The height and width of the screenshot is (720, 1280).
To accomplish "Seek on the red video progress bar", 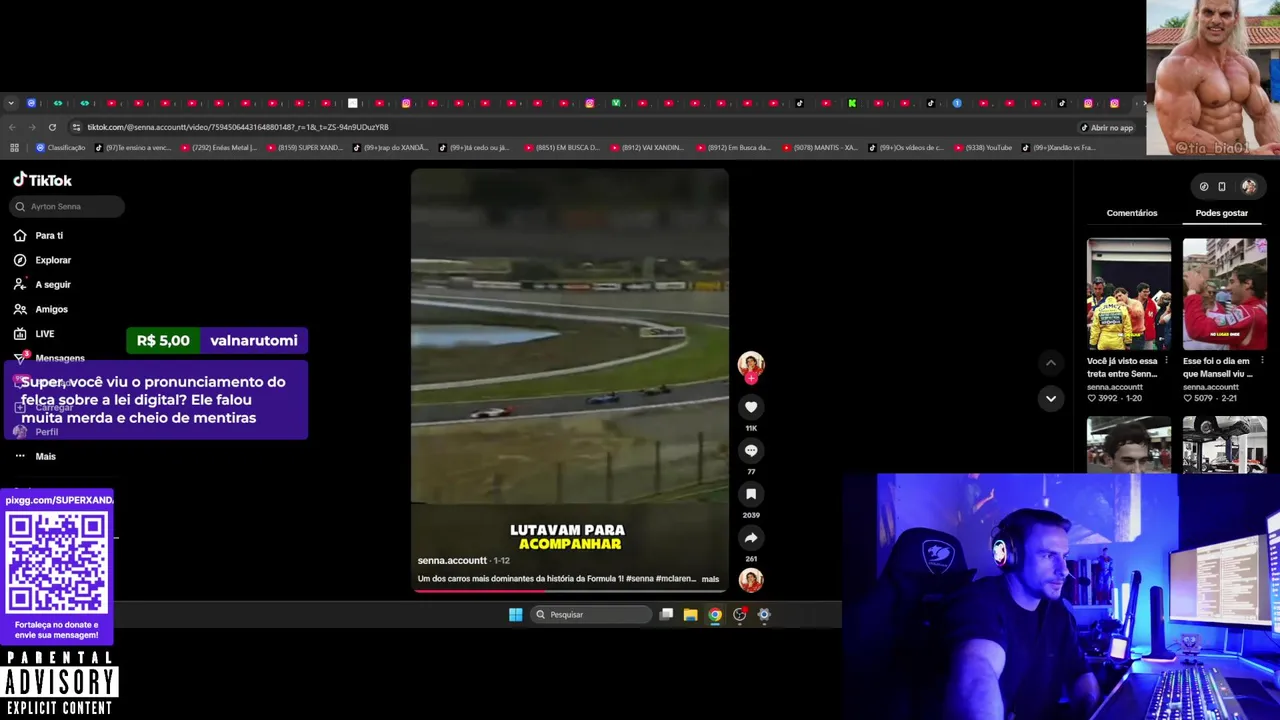I will coord(569,591).
